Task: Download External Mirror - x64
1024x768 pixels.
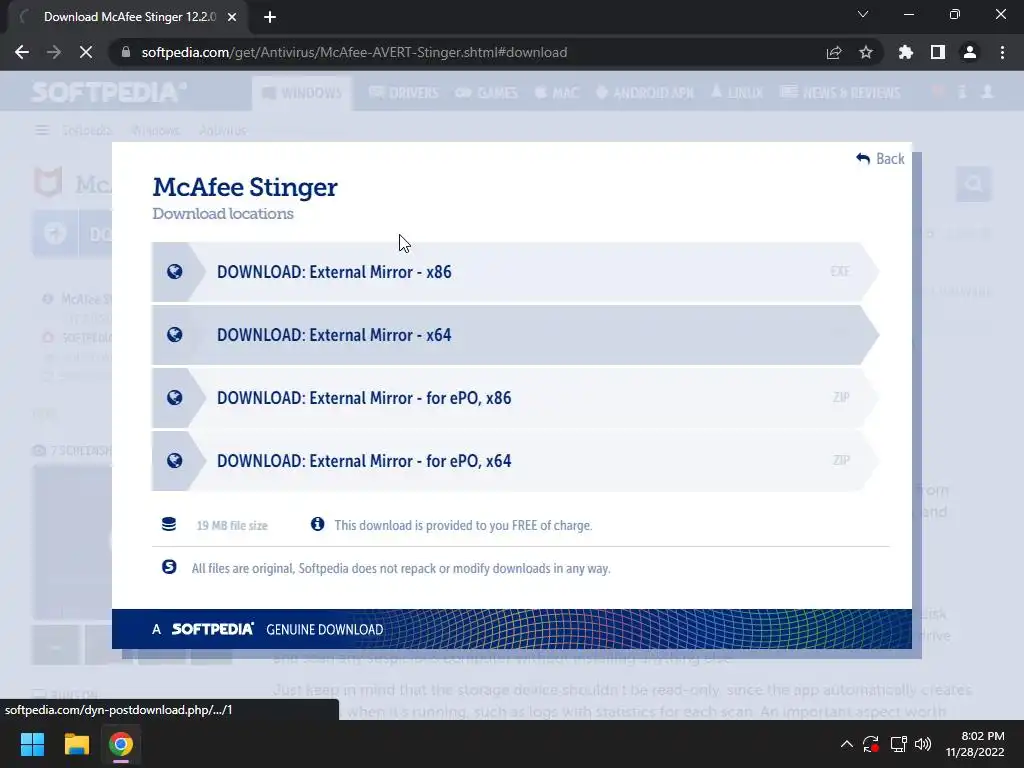Action: (515, 335)
